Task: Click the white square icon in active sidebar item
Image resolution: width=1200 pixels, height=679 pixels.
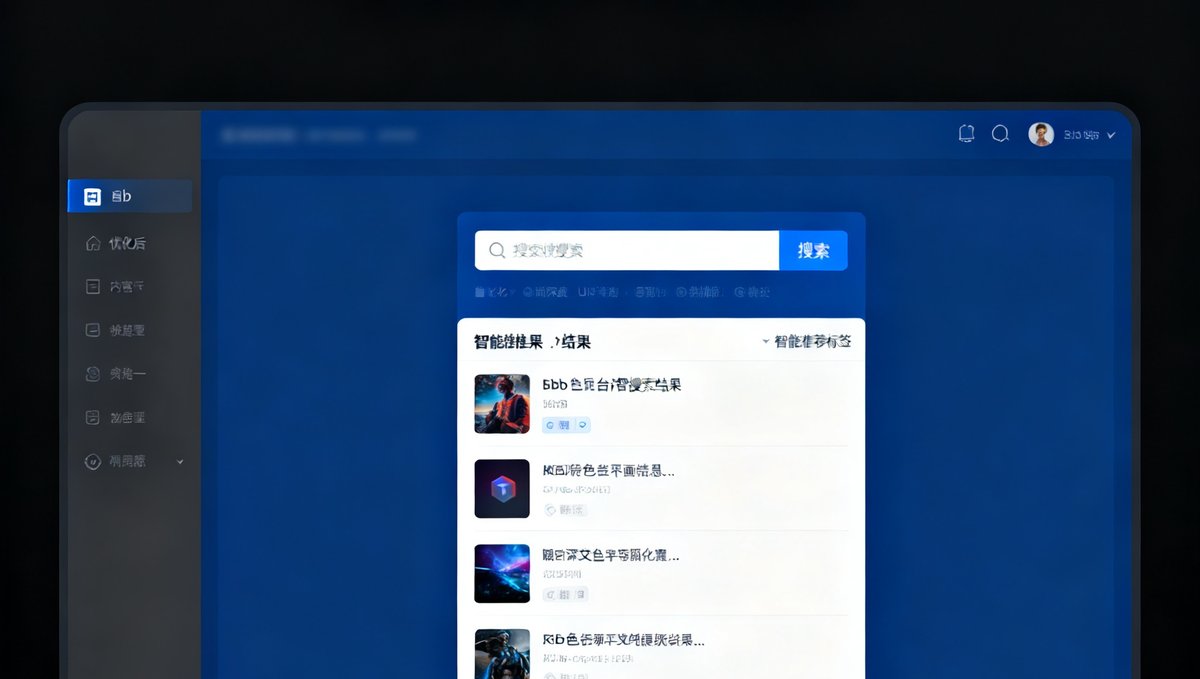Action: click(x=92, y=196)
